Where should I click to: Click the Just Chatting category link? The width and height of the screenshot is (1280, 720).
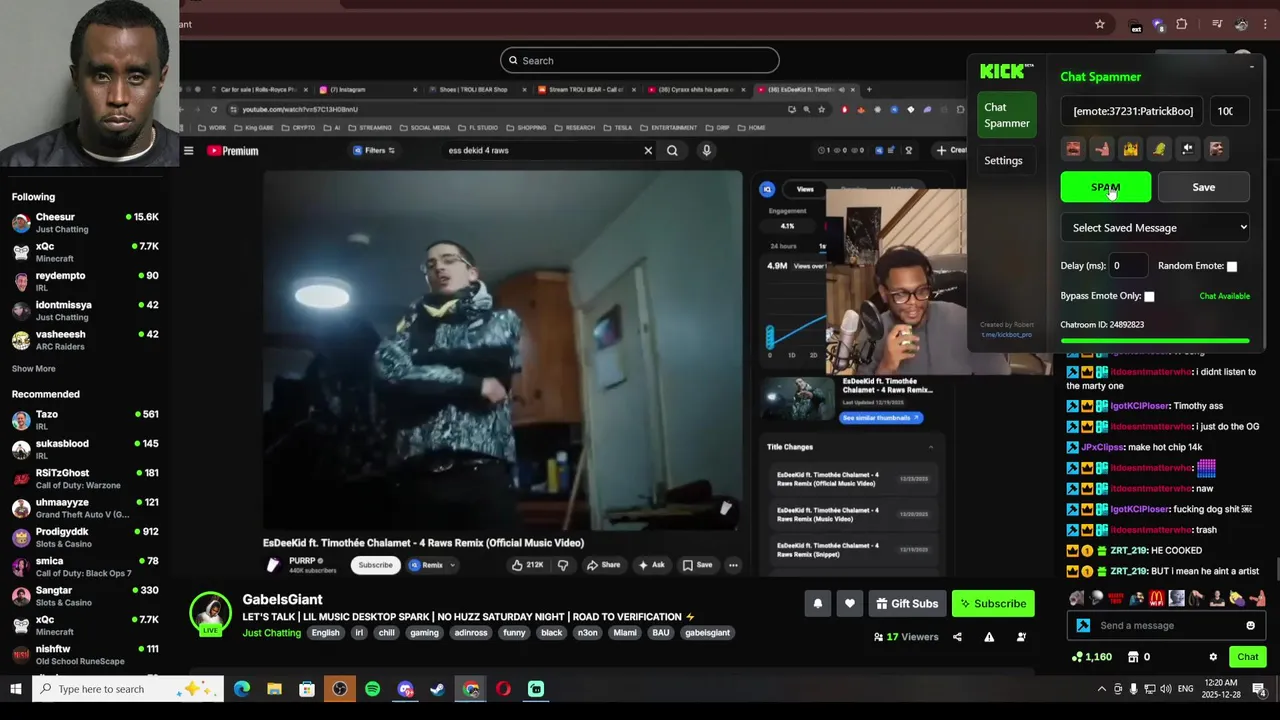[271, 633]
